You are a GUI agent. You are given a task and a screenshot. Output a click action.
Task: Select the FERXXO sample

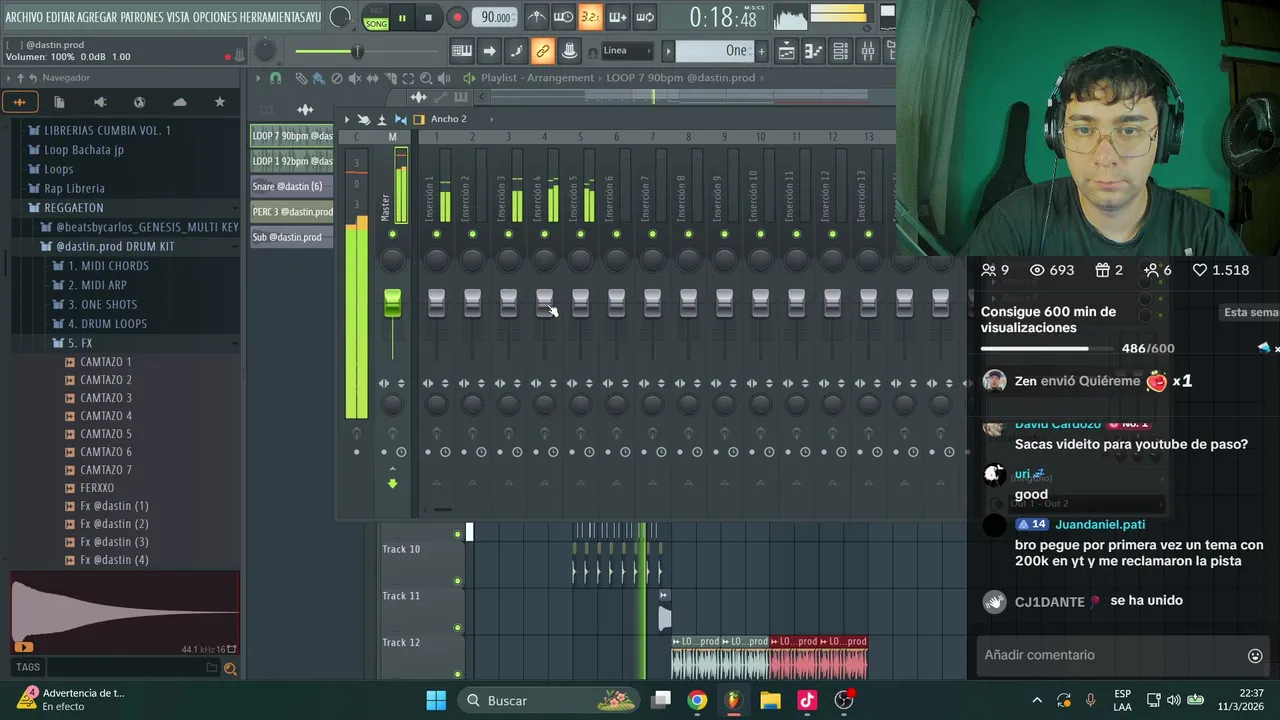pyautogui.click(x=97, y=488)
